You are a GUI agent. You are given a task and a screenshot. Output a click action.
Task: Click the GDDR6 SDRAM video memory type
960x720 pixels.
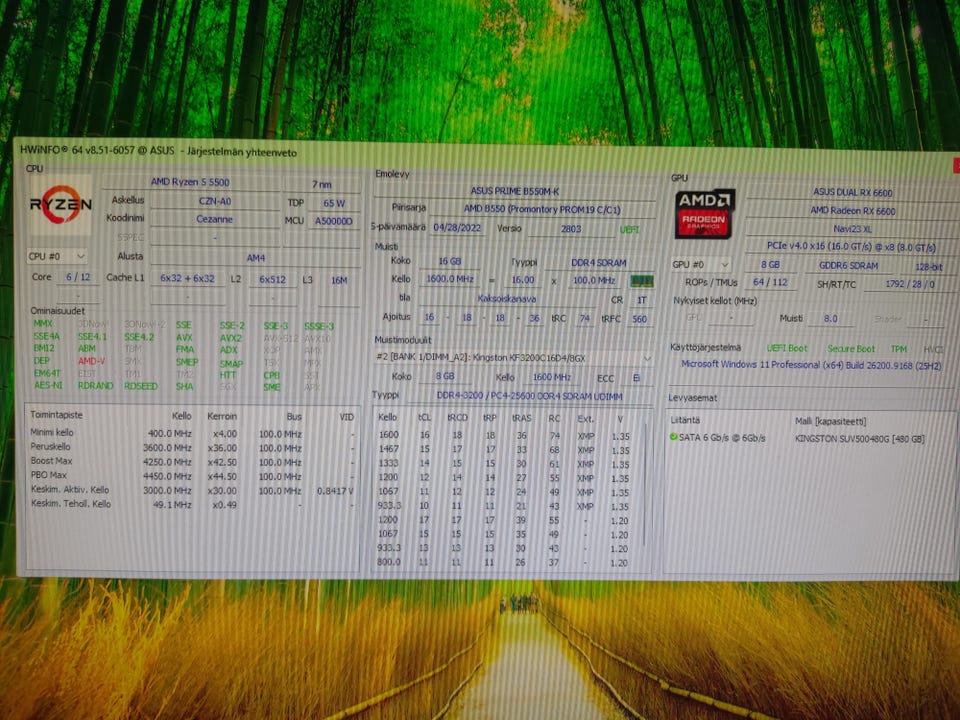click(x=849, y=266)
